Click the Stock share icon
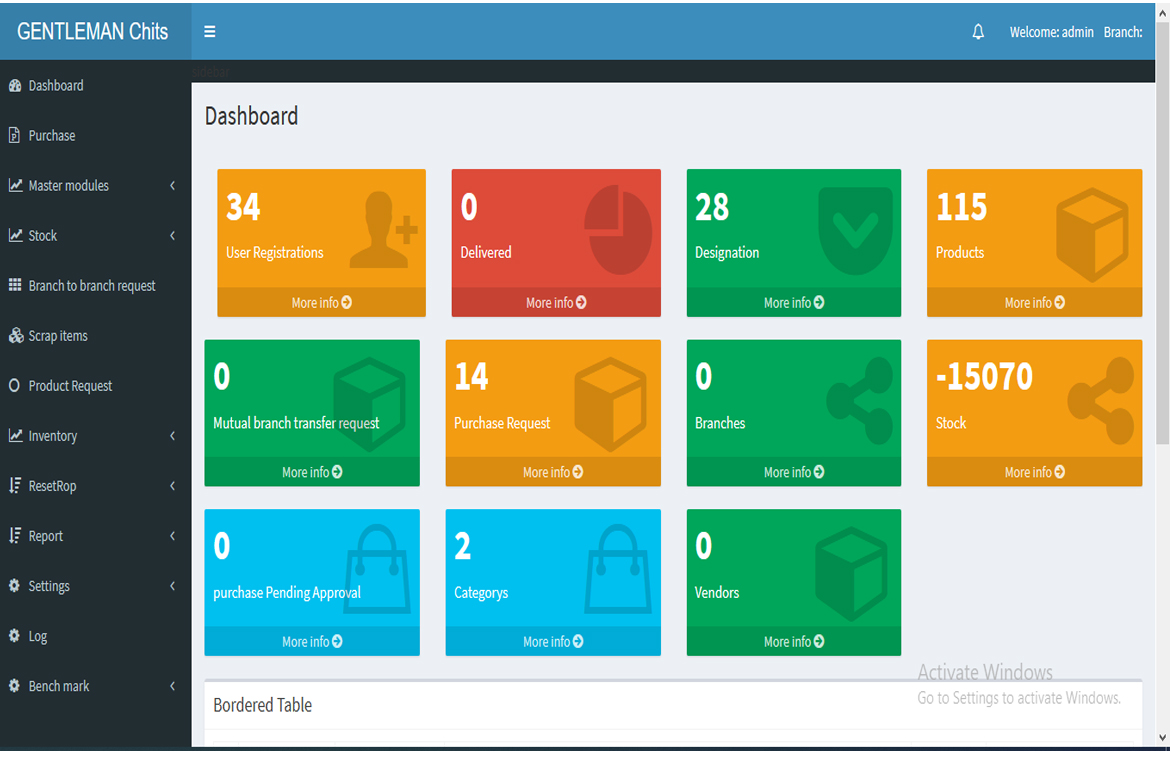Screen dimensions: 1170x768 coord(1100,400)
